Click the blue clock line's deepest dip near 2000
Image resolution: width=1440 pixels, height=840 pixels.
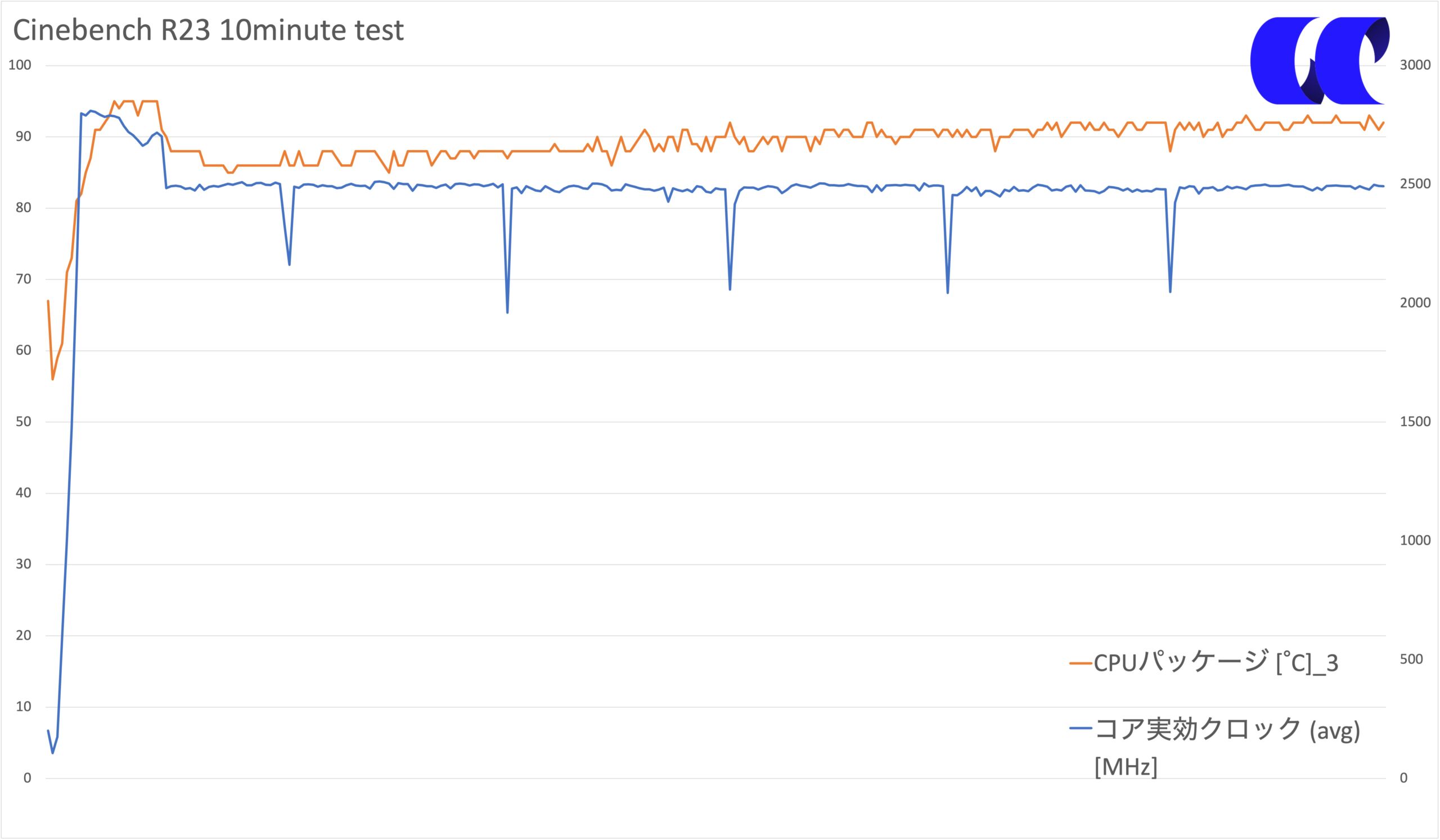tap(507, 313)
